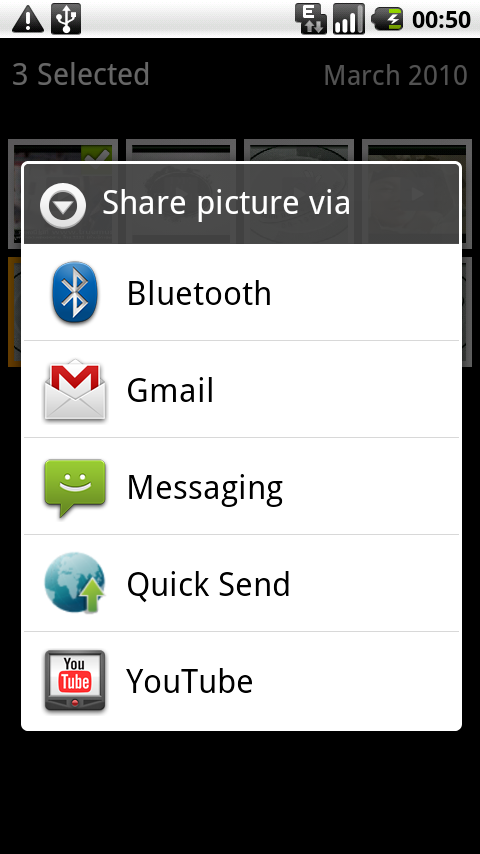Open the Share picture via dropdown arrow

tap(63, 205)
